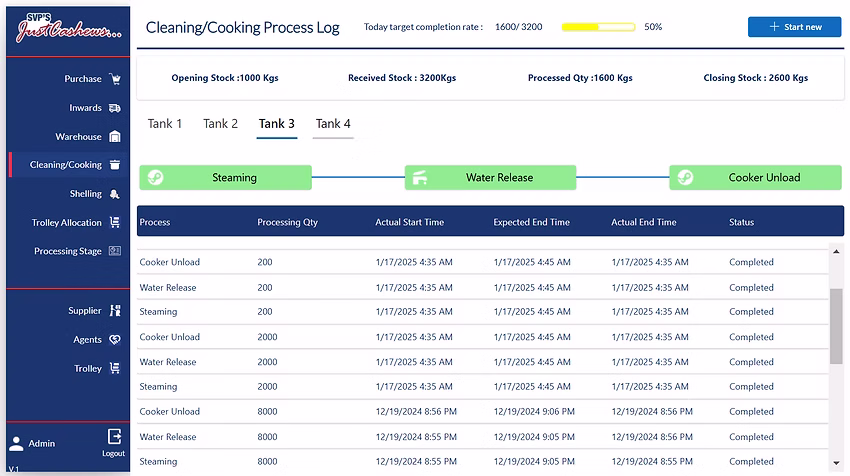Click the Admin user avatar icon
Viewport: 850px width, 476px height.
tap(16, 443)
